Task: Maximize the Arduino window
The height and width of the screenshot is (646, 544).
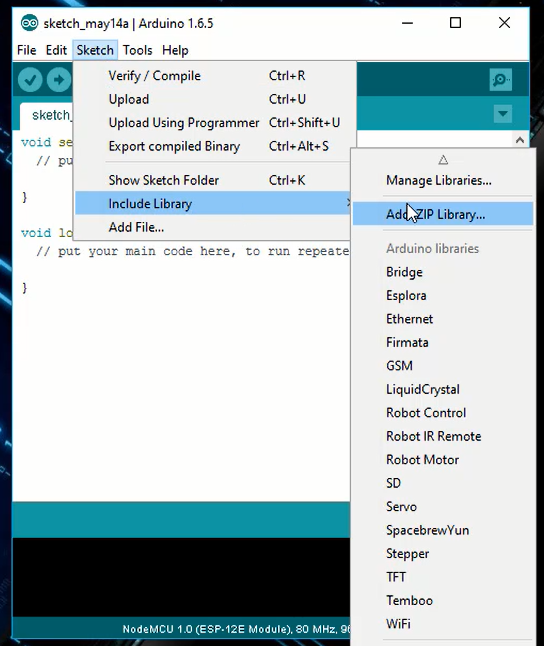Action: (x=455, y=23)
